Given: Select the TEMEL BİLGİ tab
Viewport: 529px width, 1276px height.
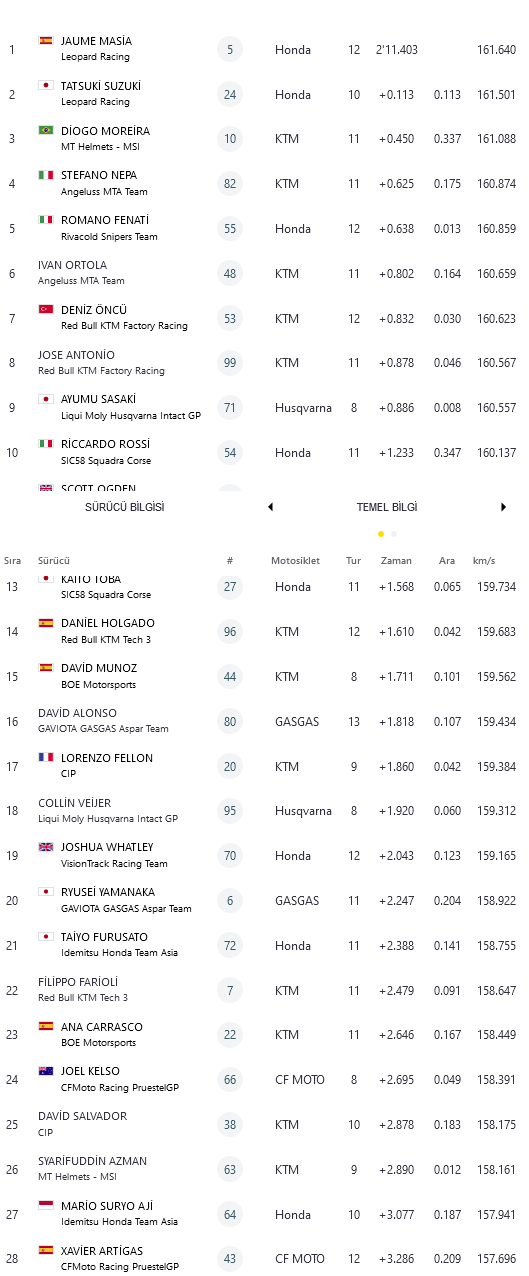Looking at the screenshot, I should [x=387, y=507].
